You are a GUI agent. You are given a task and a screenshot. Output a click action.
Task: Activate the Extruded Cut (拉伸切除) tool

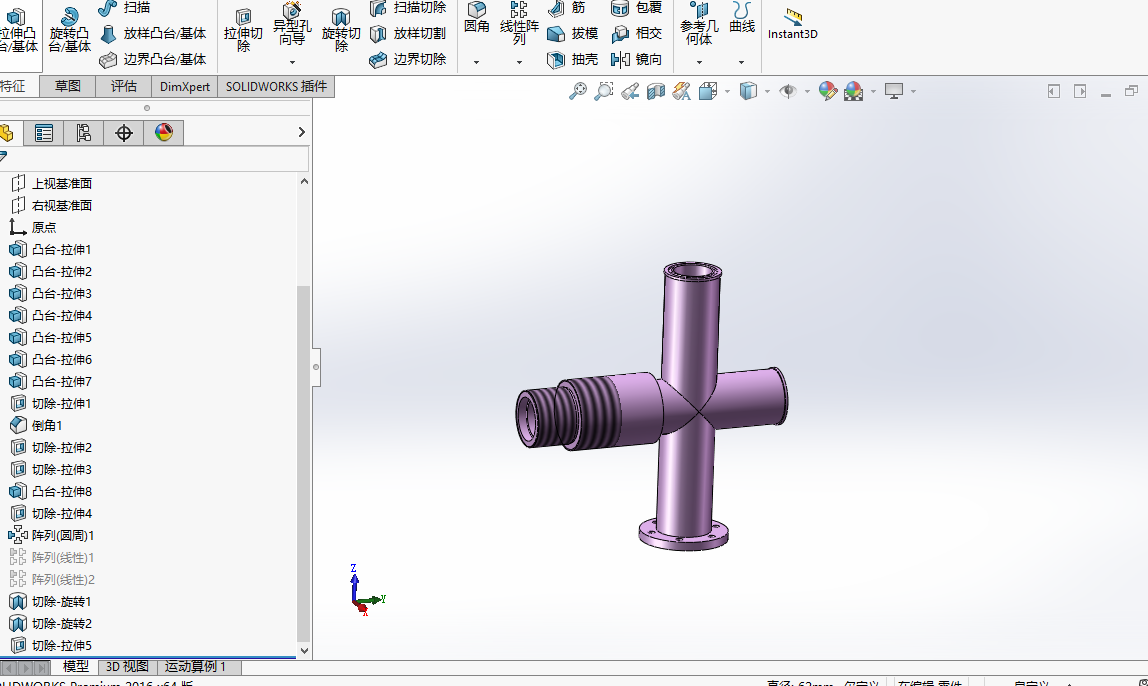[243, 31]
